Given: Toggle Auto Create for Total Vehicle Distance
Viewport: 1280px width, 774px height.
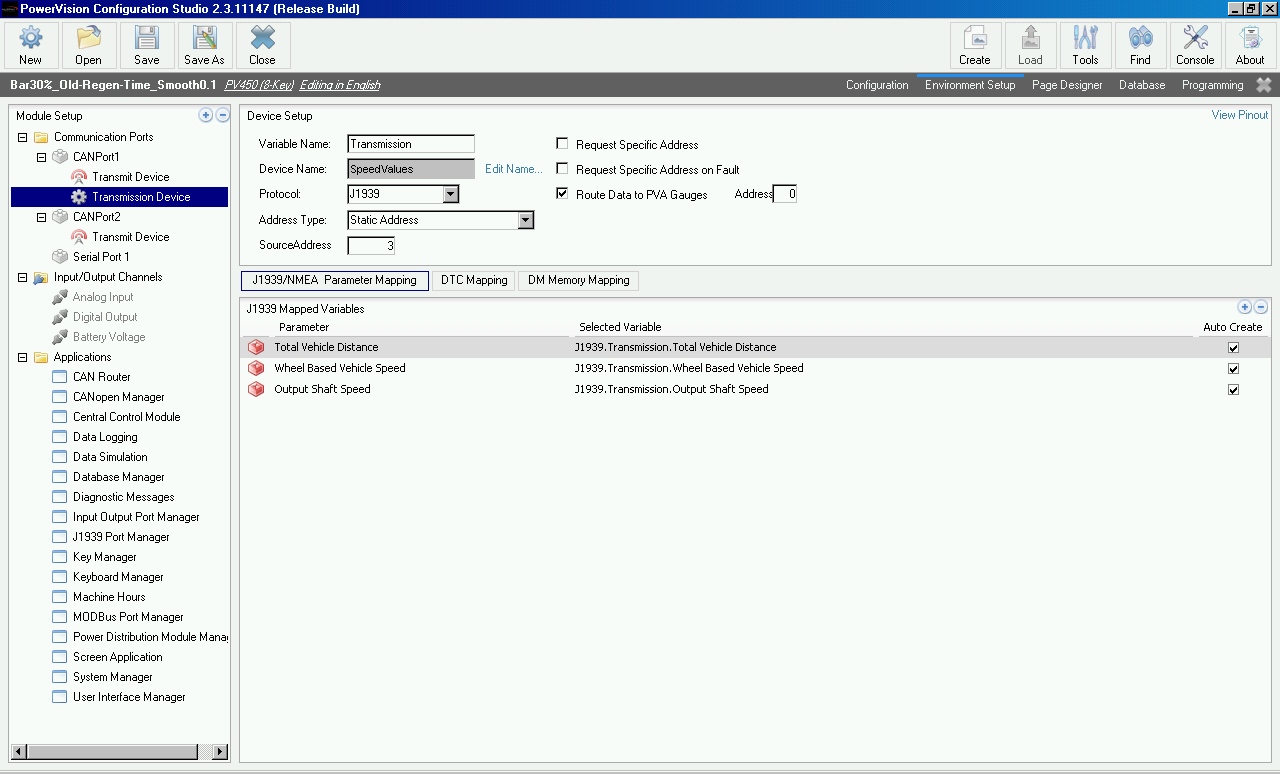Looking at the screenshot, I should pyautogui.click(x=1233, y=348).
